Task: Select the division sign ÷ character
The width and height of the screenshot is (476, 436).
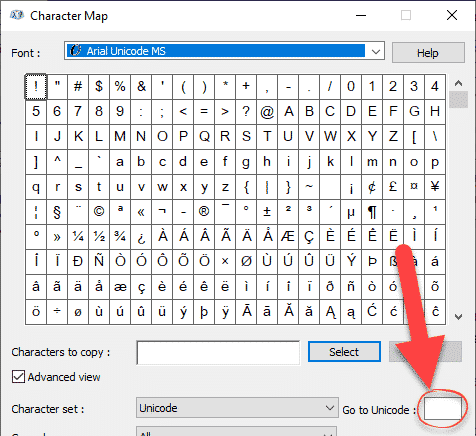Action: click(x=57, y=312)
